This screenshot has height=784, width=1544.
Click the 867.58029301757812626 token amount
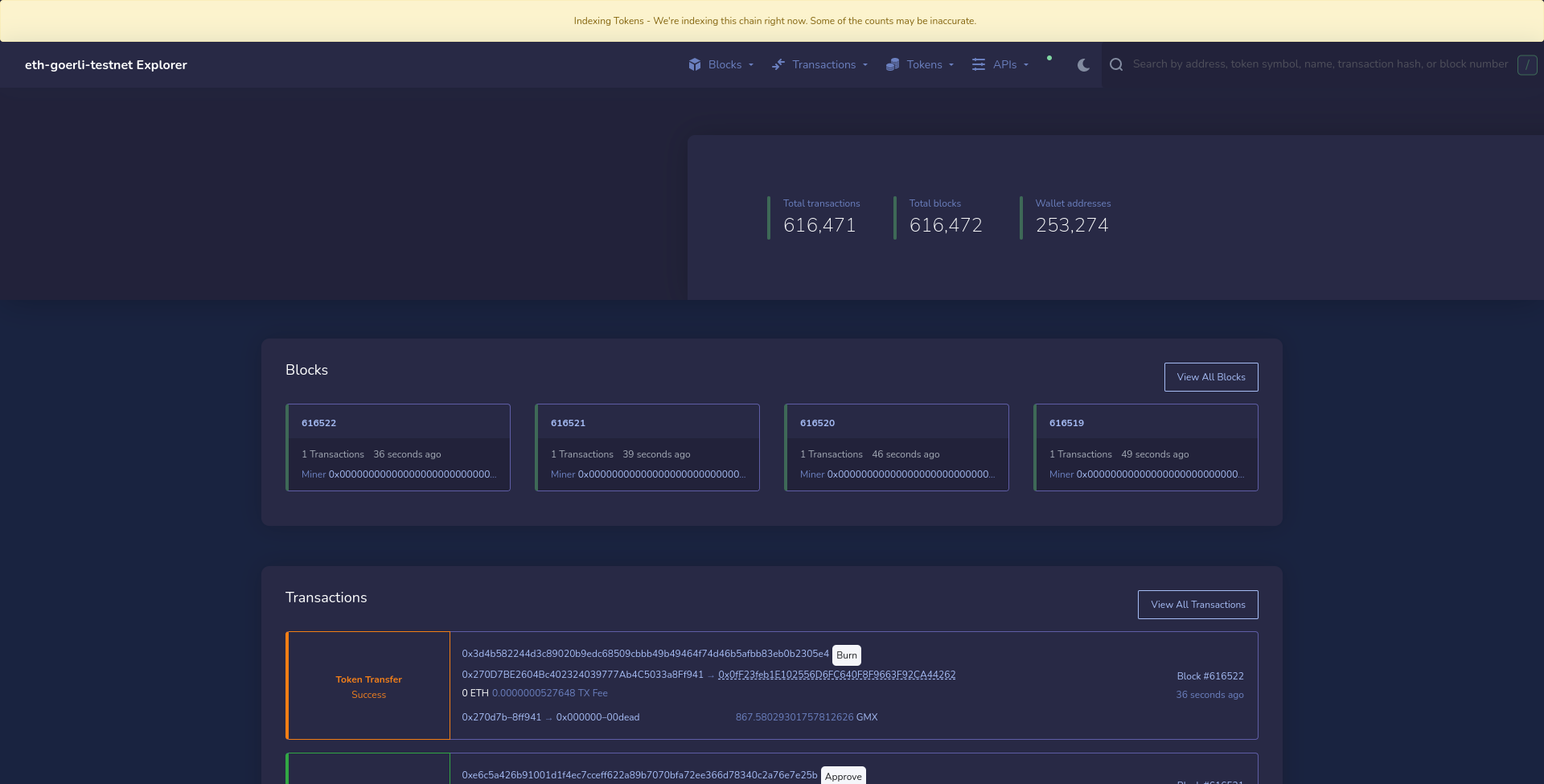pyautogui.click(x=795, y=717)
